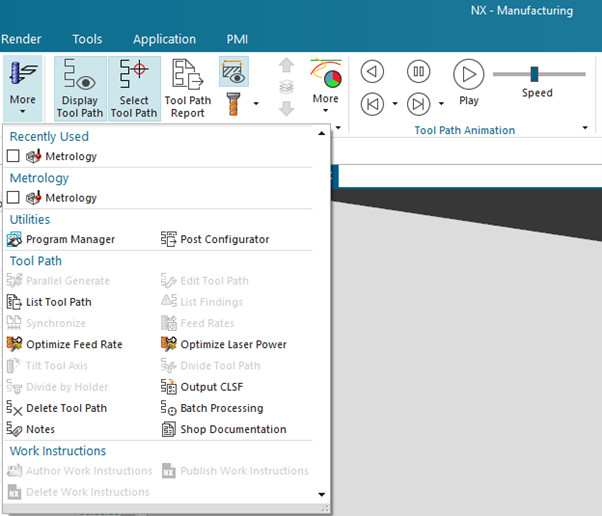Click Feed Rates command
Image resolution: width=602 pixels, height=516 pixels.
point(197,323)
